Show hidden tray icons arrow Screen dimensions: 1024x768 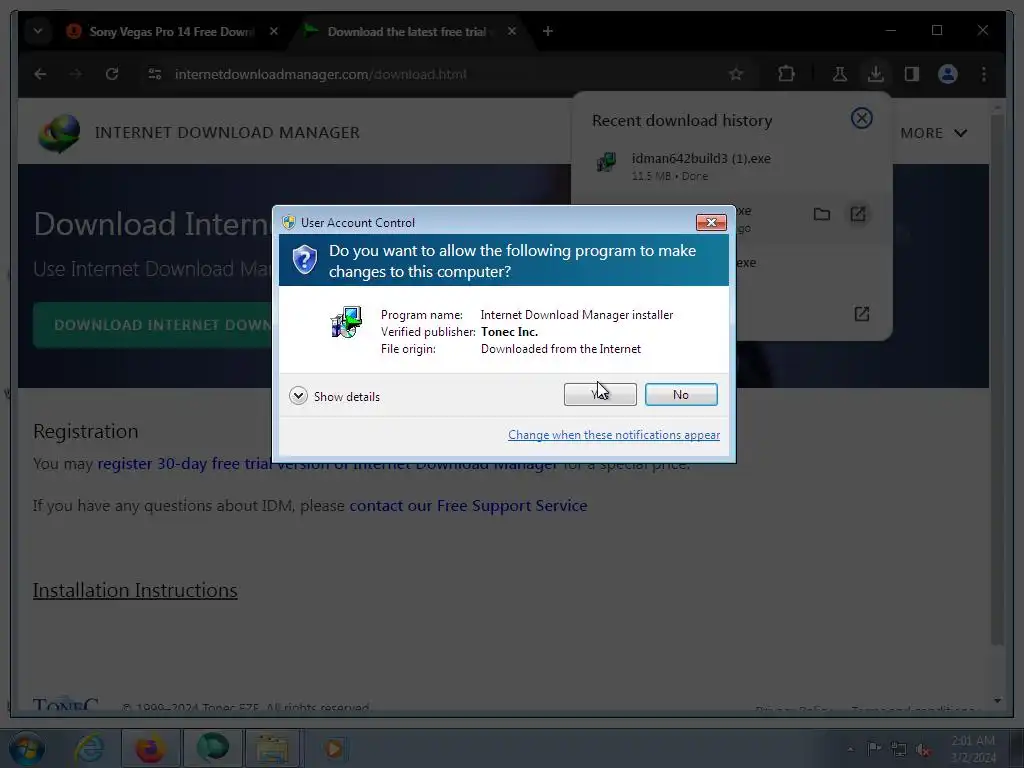pos(850,749)
